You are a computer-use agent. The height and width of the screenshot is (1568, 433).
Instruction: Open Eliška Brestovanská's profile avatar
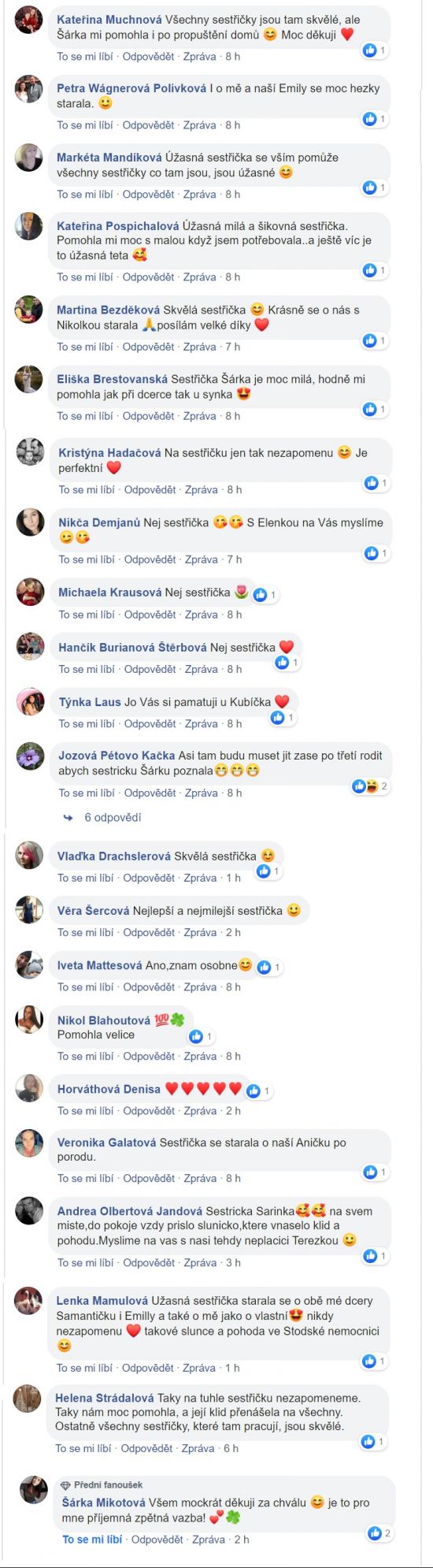tap(29, 379)
